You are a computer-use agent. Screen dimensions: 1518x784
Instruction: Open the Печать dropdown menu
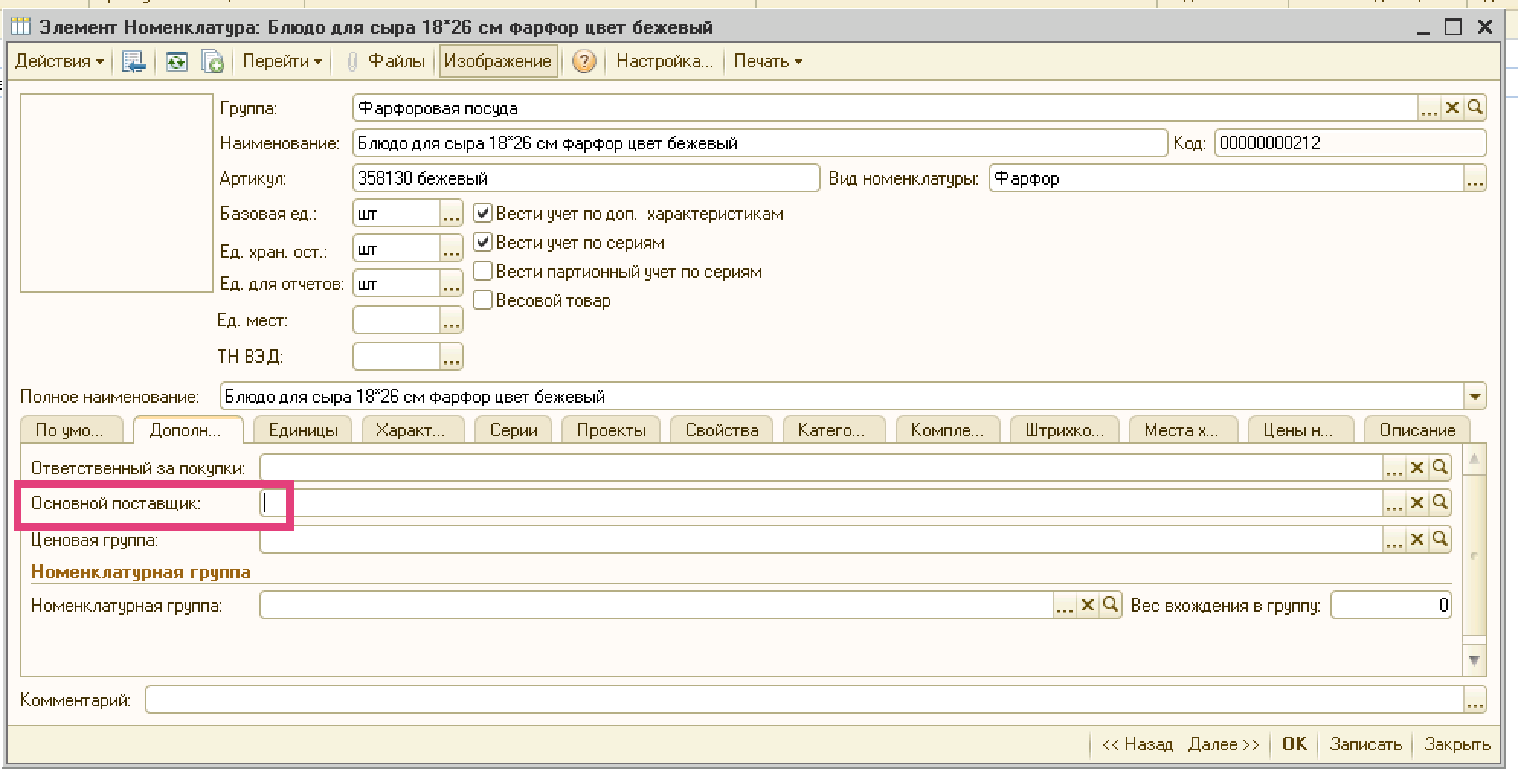click(x=767, y=62)
